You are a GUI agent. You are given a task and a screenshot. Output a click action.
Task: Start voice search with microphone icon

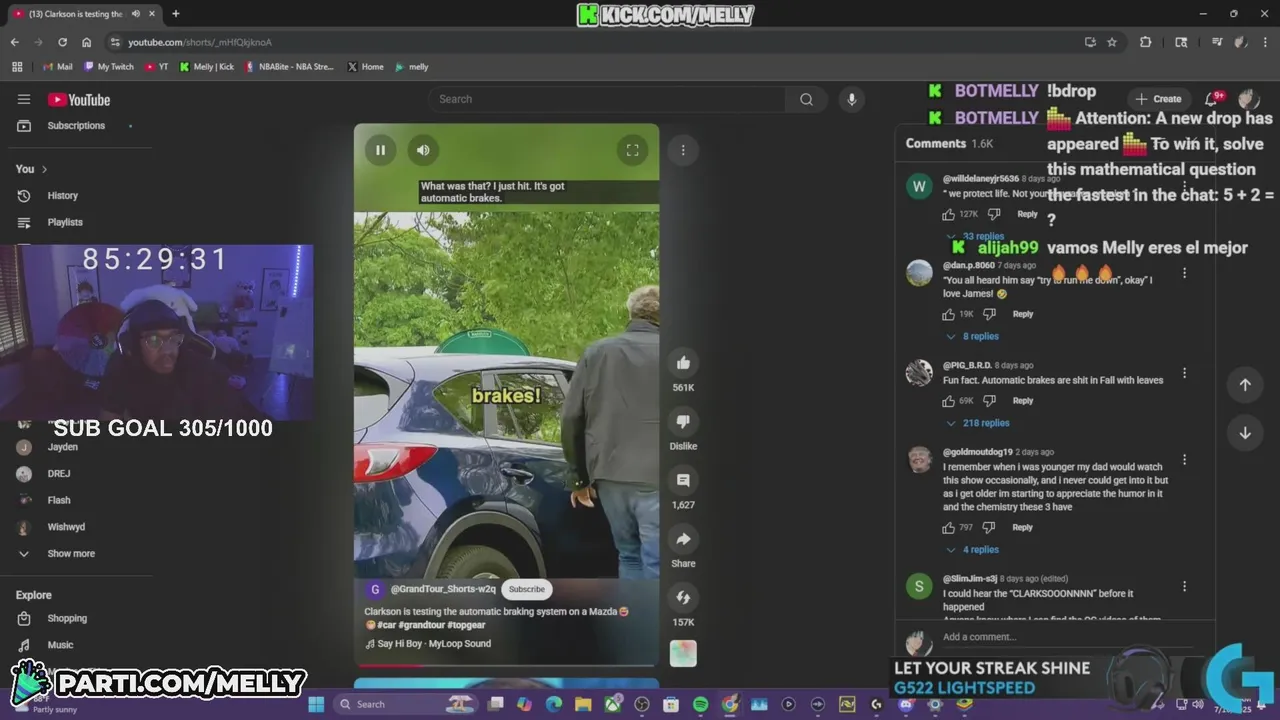[x=852, y=99]
